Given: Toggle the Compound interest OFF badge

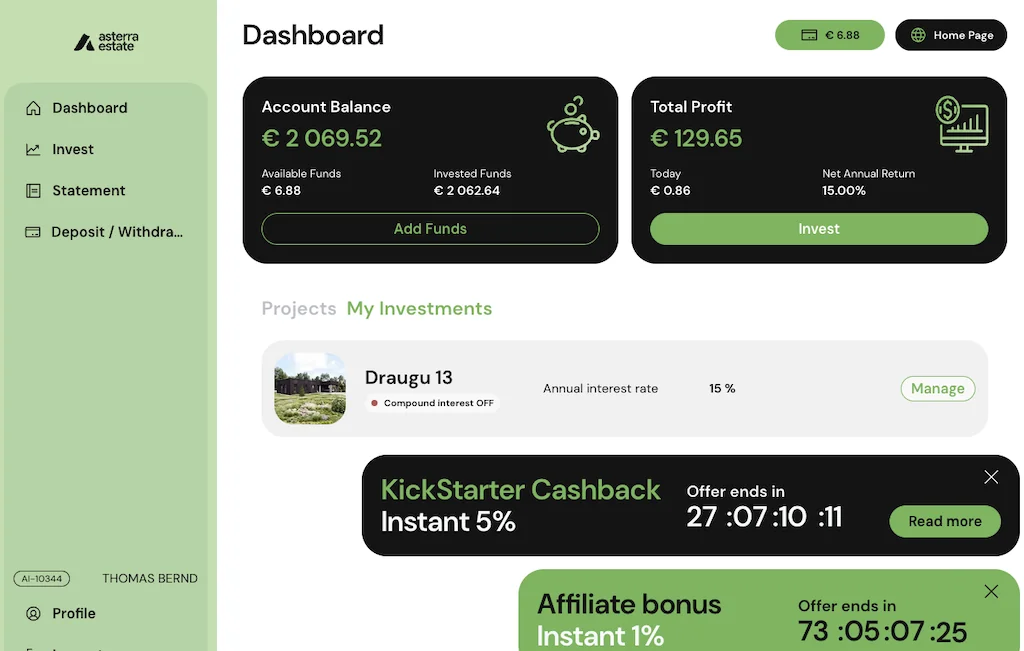Looking at the screenshot, I should (x=432, y=403).
